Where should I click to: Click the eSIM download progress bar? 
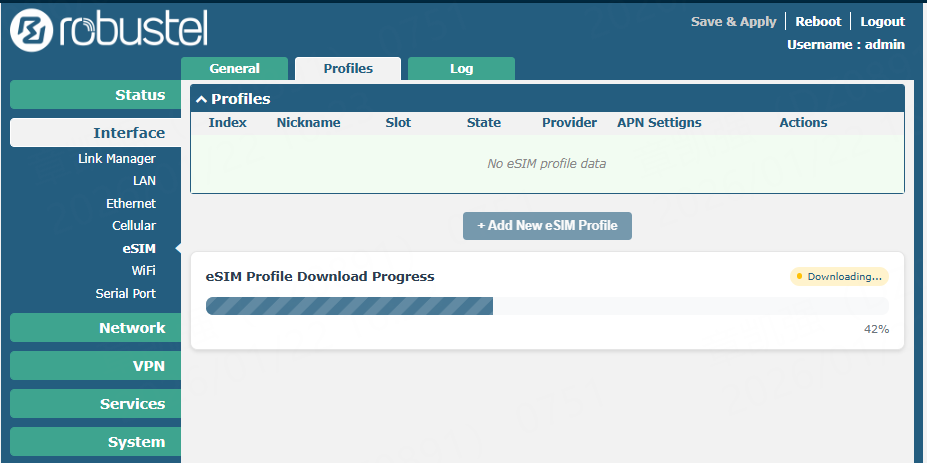coord(546,306)
